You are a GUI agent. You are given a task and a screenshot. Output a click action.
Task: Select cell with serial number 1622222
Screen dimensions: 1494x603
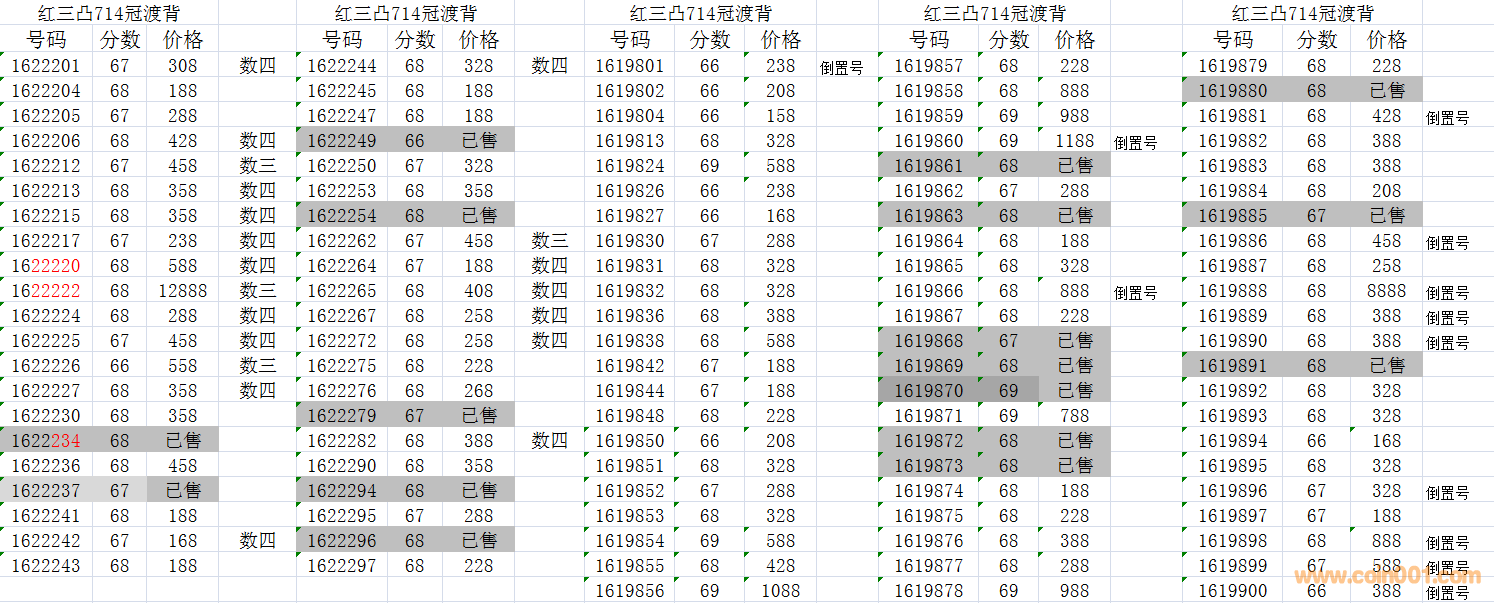coord(46,291)
